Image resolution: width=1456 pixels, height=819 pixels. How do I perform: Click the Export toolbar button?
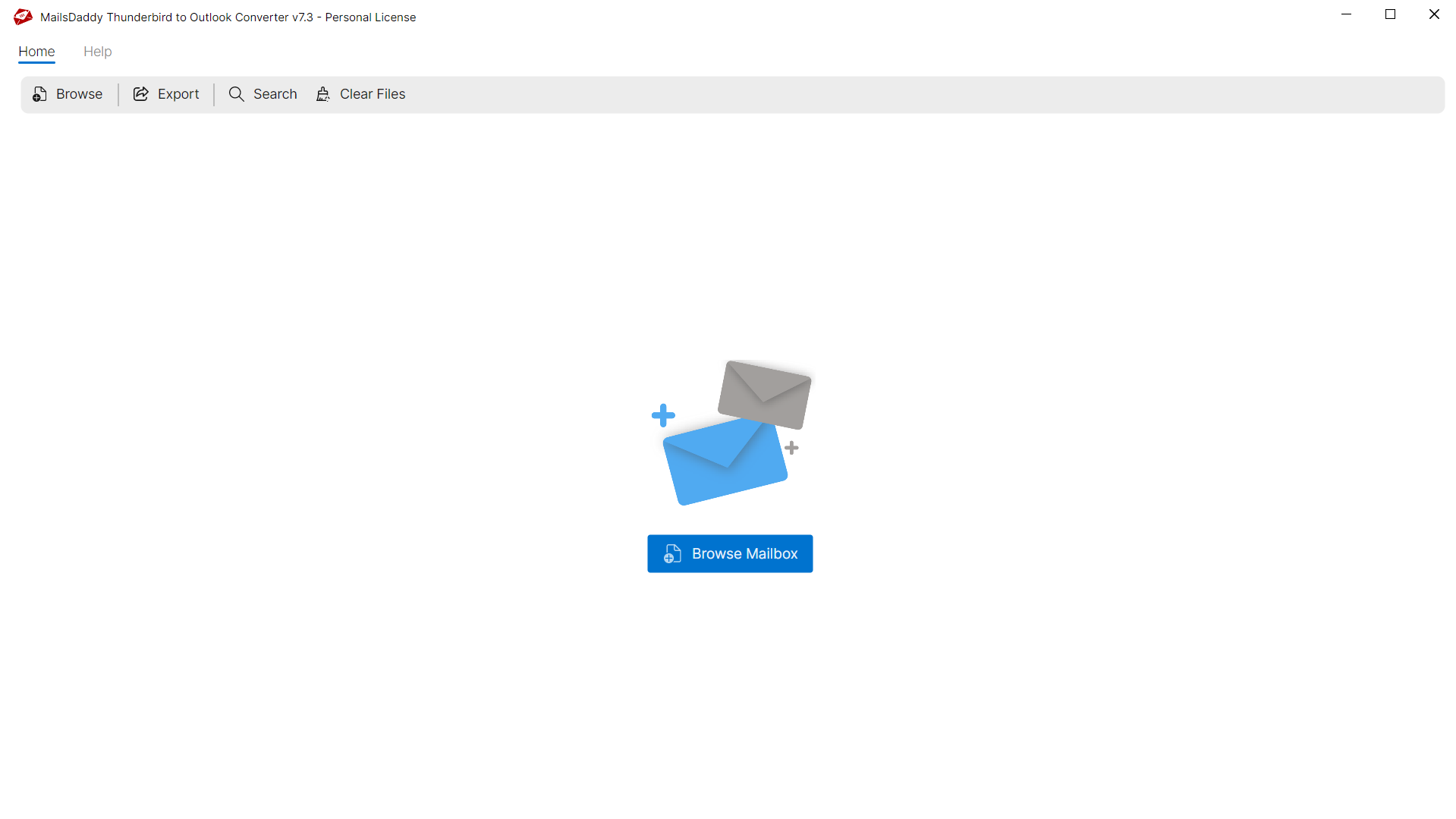[x=166, y=94]
